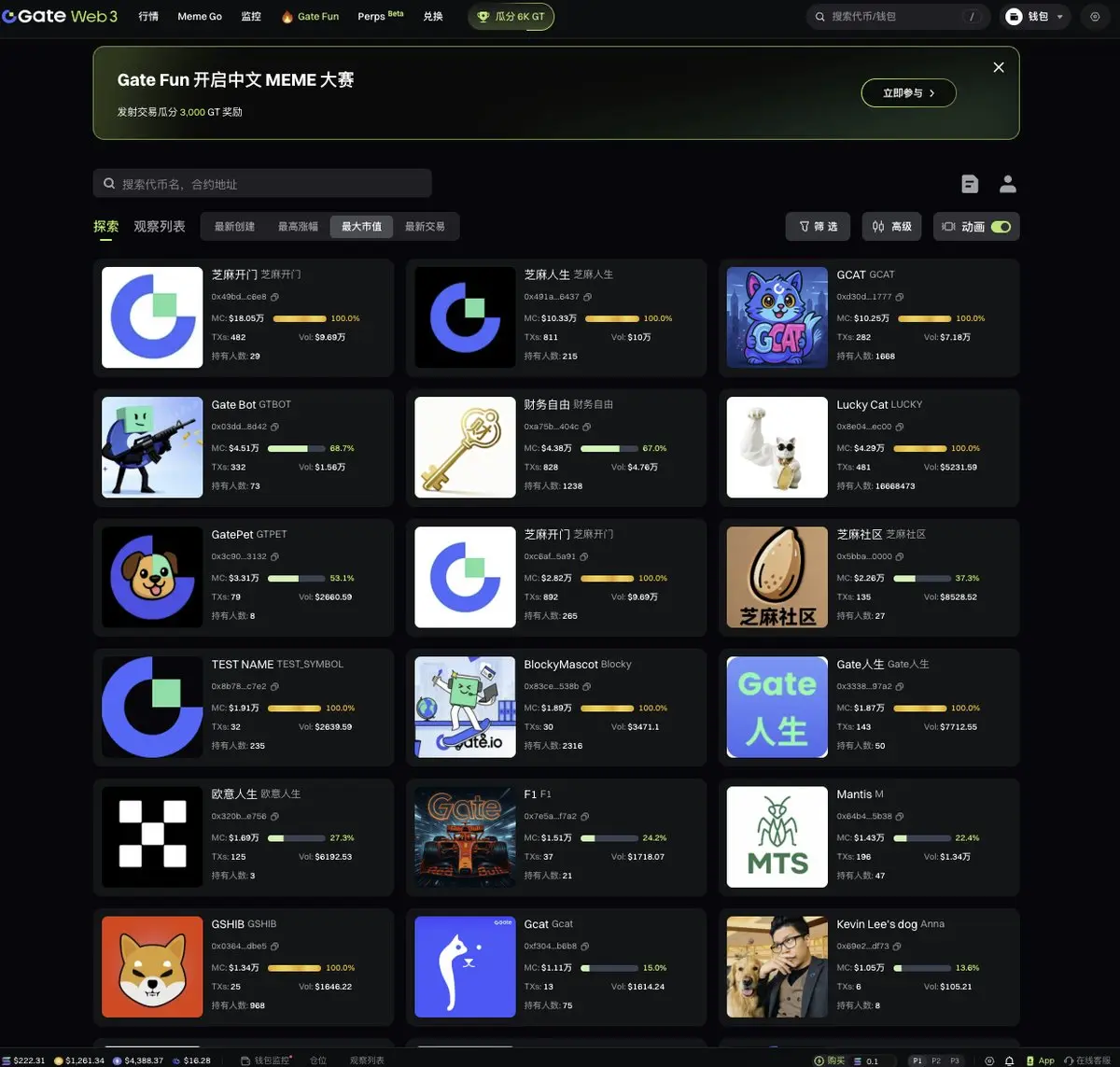Toggle the 动画 animation switch
The width and height of the screenshot is (1120, 1067).
(x=1001, y=227)
